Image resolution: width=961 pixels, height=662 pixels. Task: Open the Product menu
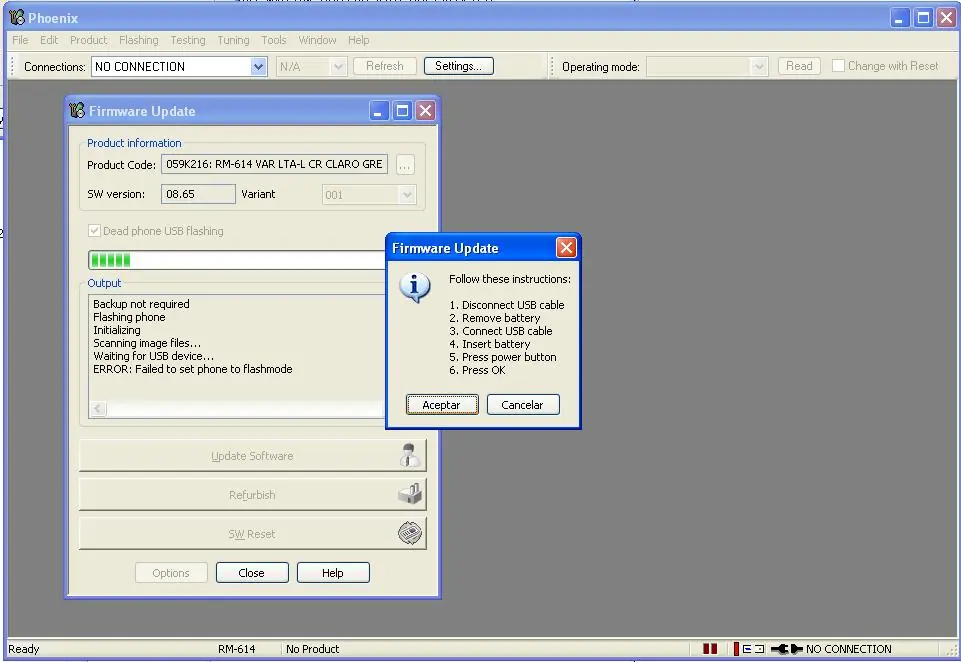[x=88, y=40]
